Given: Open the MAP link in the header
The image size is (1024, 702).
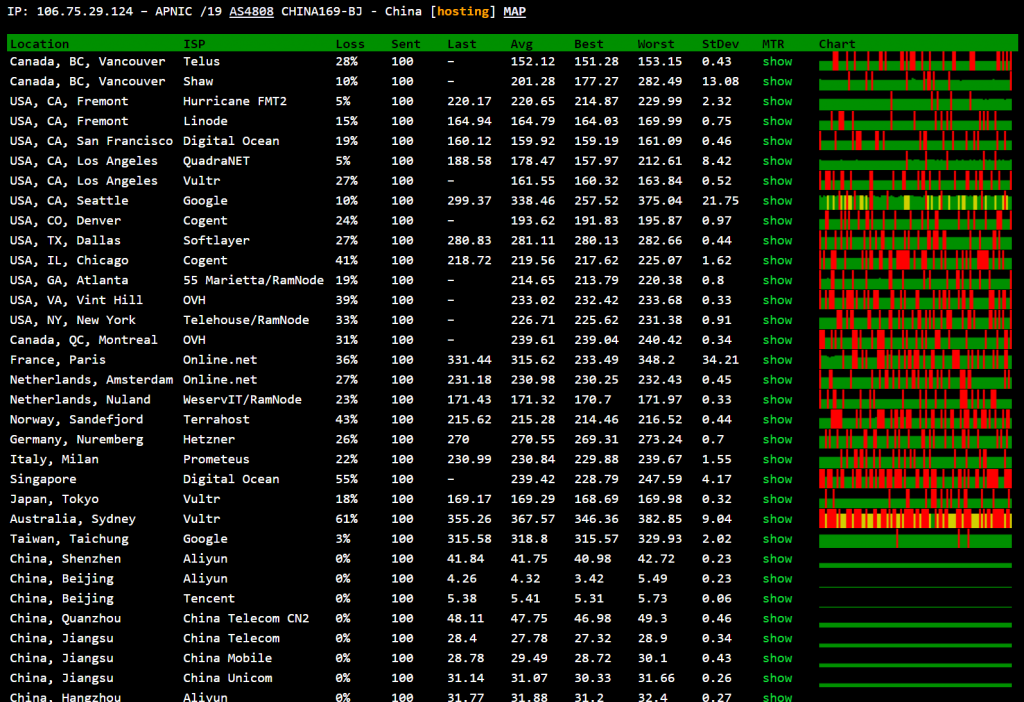Looking at the screenshot, I should (x=515, y=12).
